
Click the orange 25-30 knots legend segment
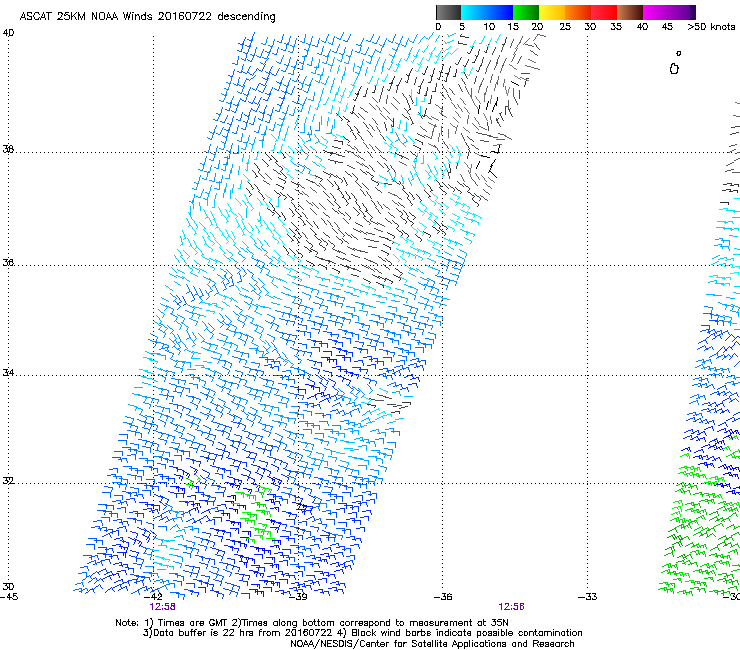[578, 12]
